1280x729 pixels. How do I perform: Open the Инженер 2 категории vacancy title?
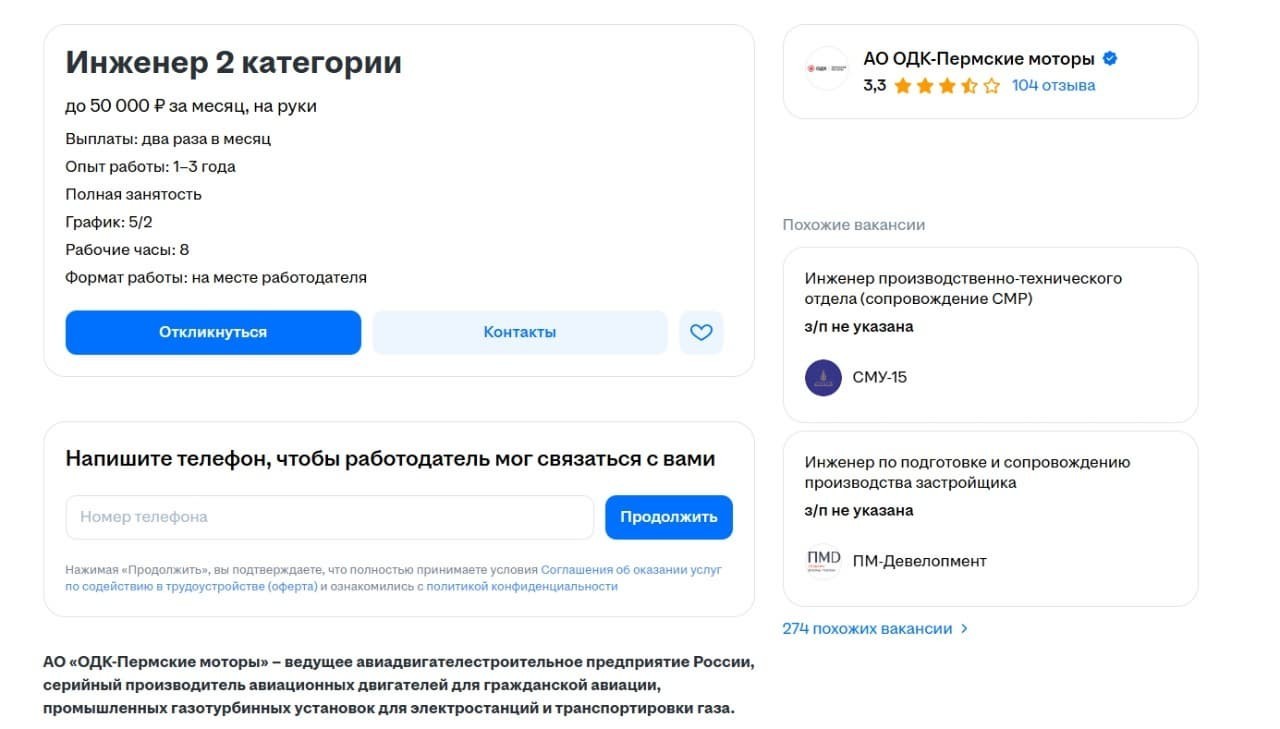[233, 62]
